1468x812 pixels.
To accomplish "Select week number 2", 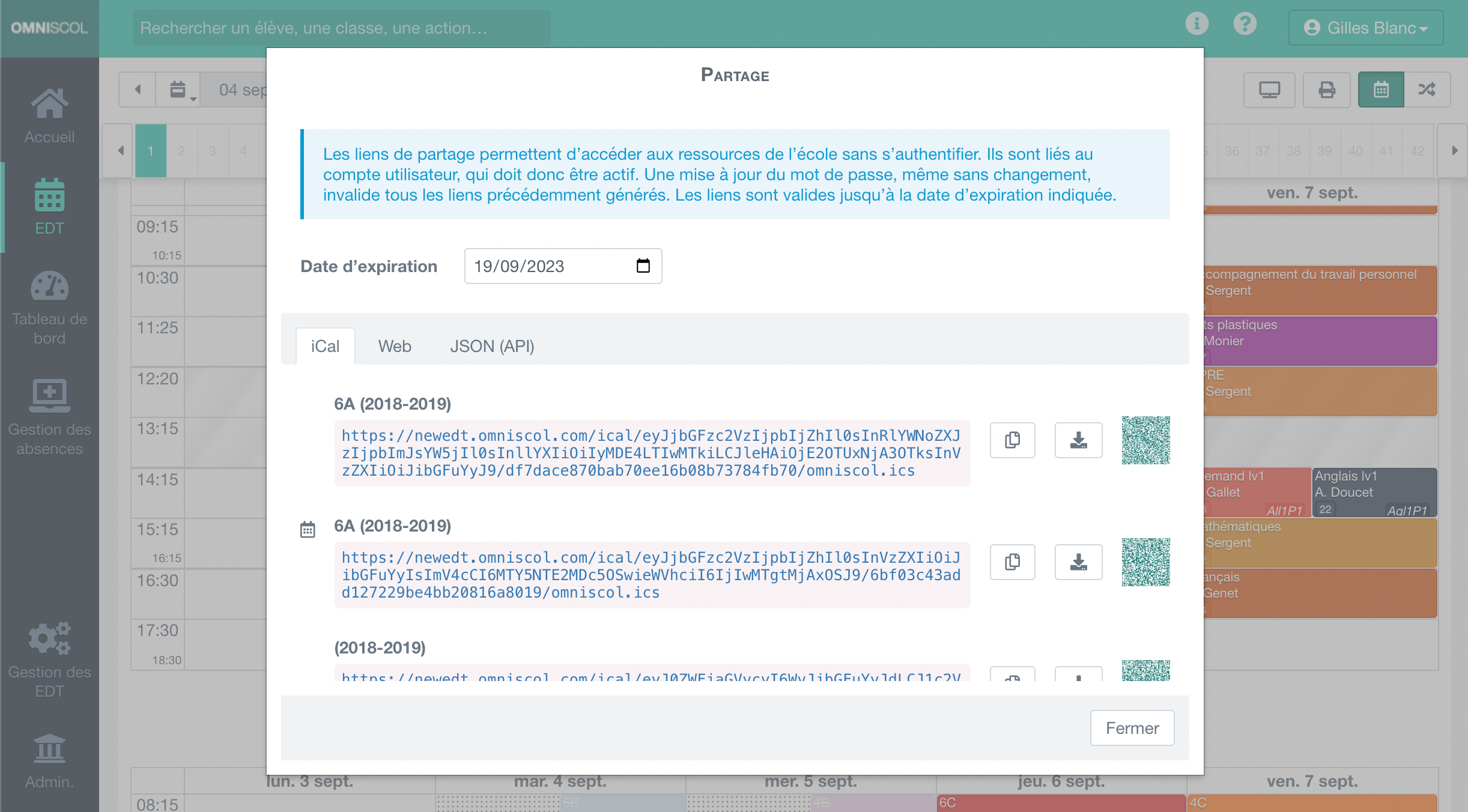I will click(x=182, y=151).
